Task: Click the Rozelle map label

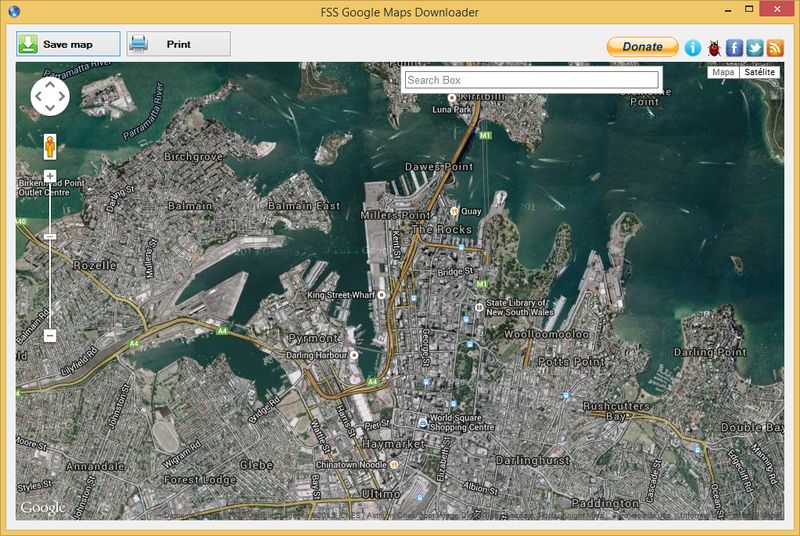Action: (95, 265)
